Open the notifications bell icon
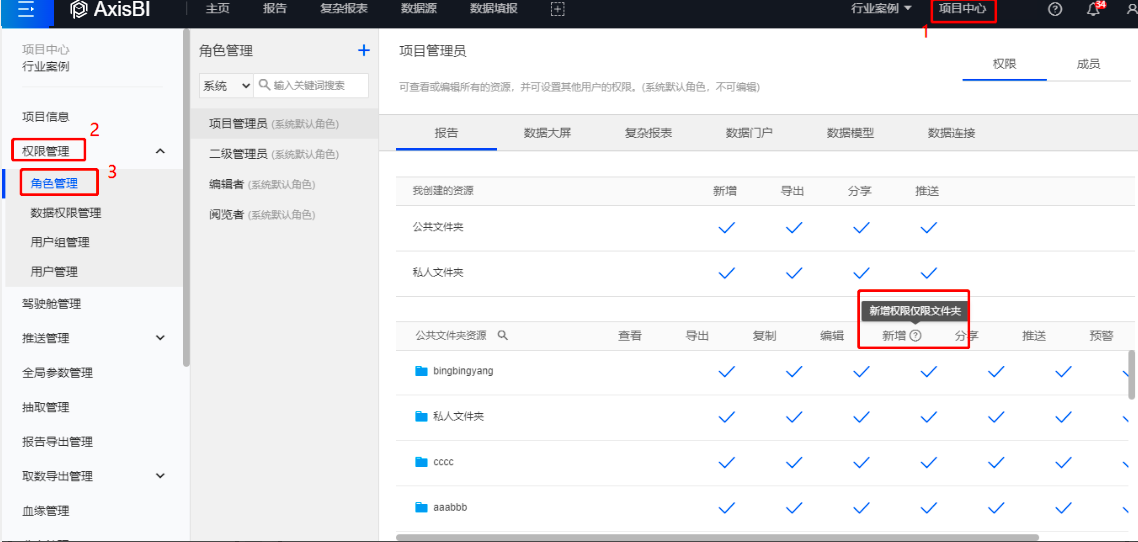 point(1093,10)
